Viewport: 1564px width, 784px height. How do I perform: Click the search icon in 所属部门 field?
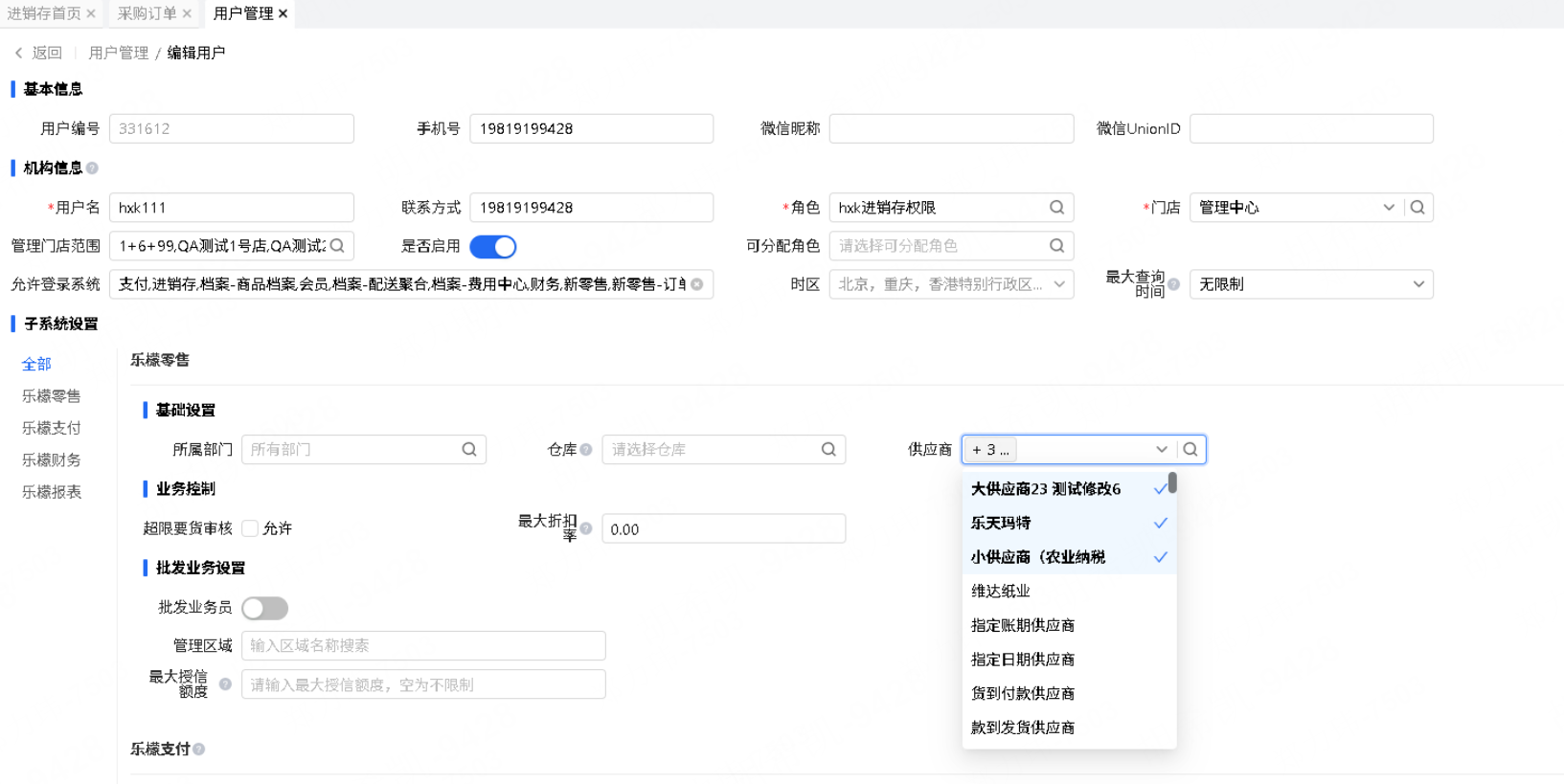pos(469,449)
